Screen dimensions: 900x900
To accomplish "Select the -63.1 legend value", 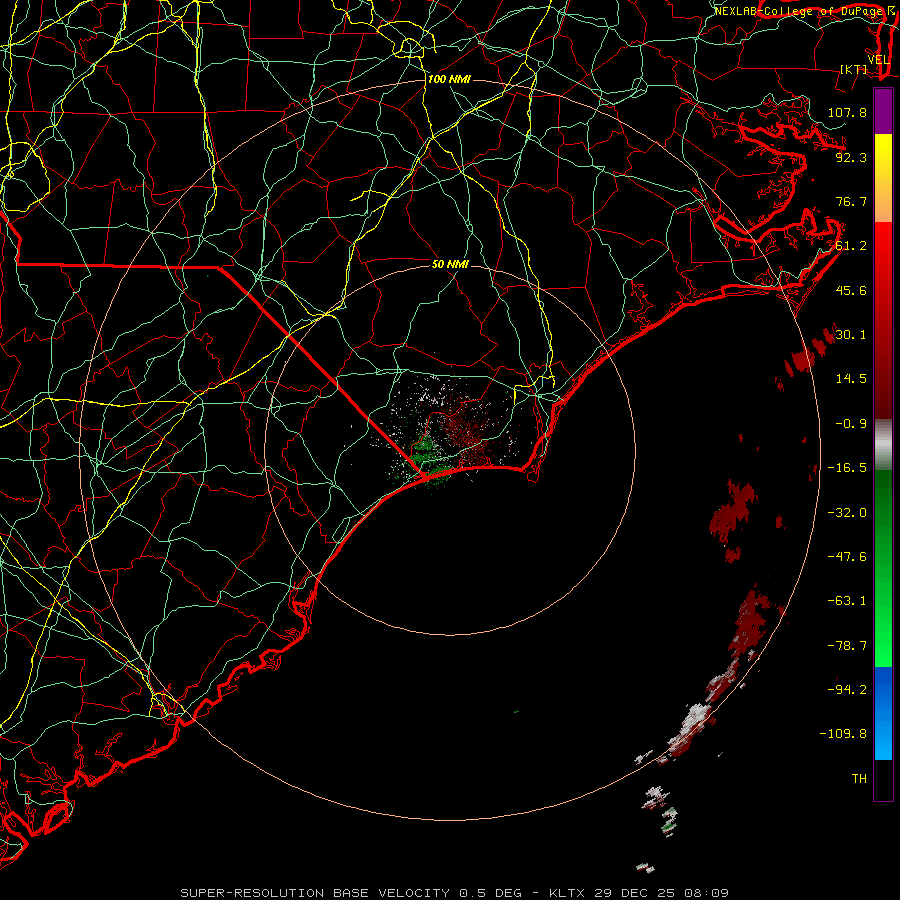I will pos(847,601).
